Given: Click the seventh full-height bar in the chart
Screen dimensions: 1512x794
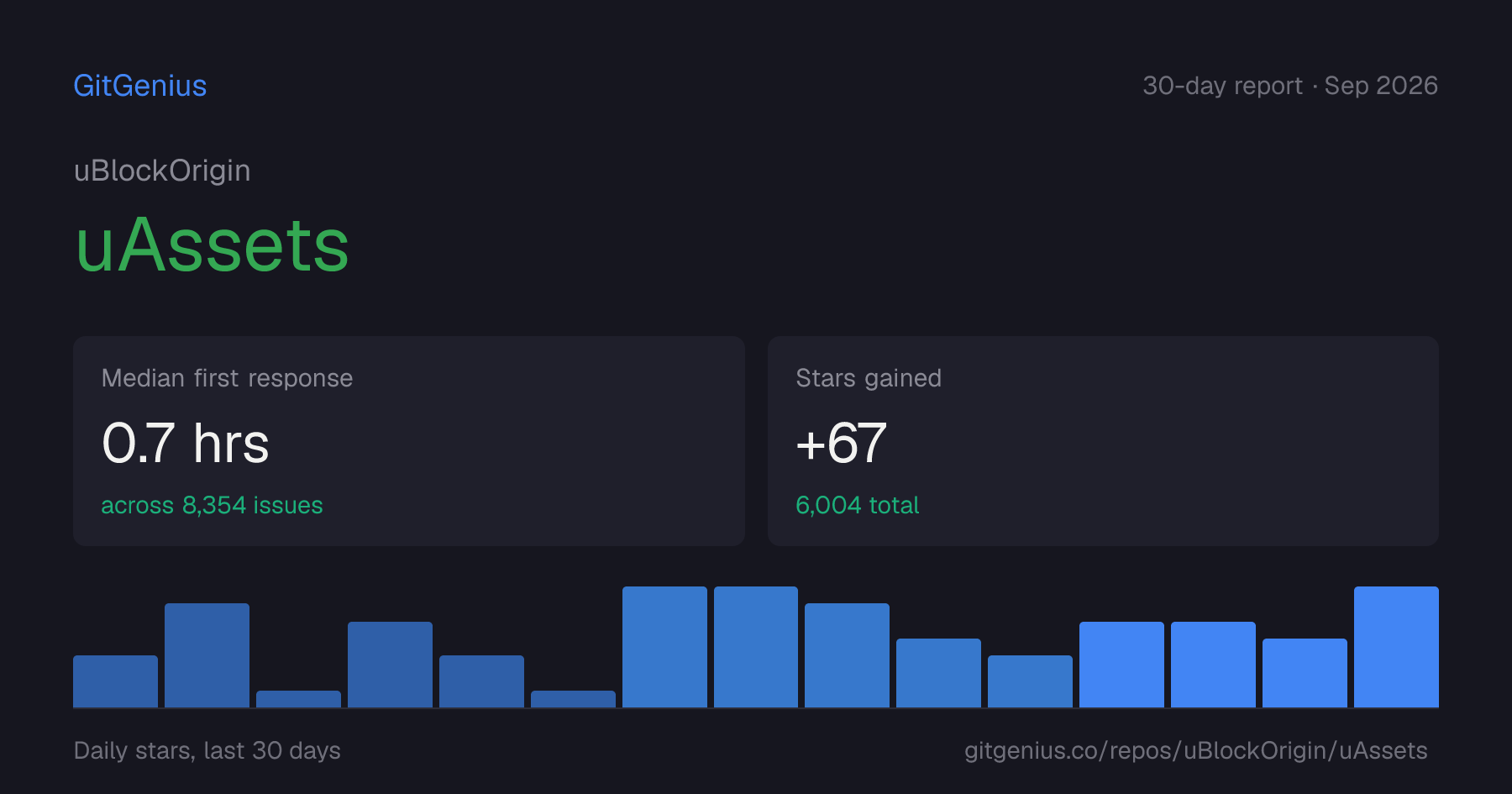Looking at the screenshot, I should [664, 647].
